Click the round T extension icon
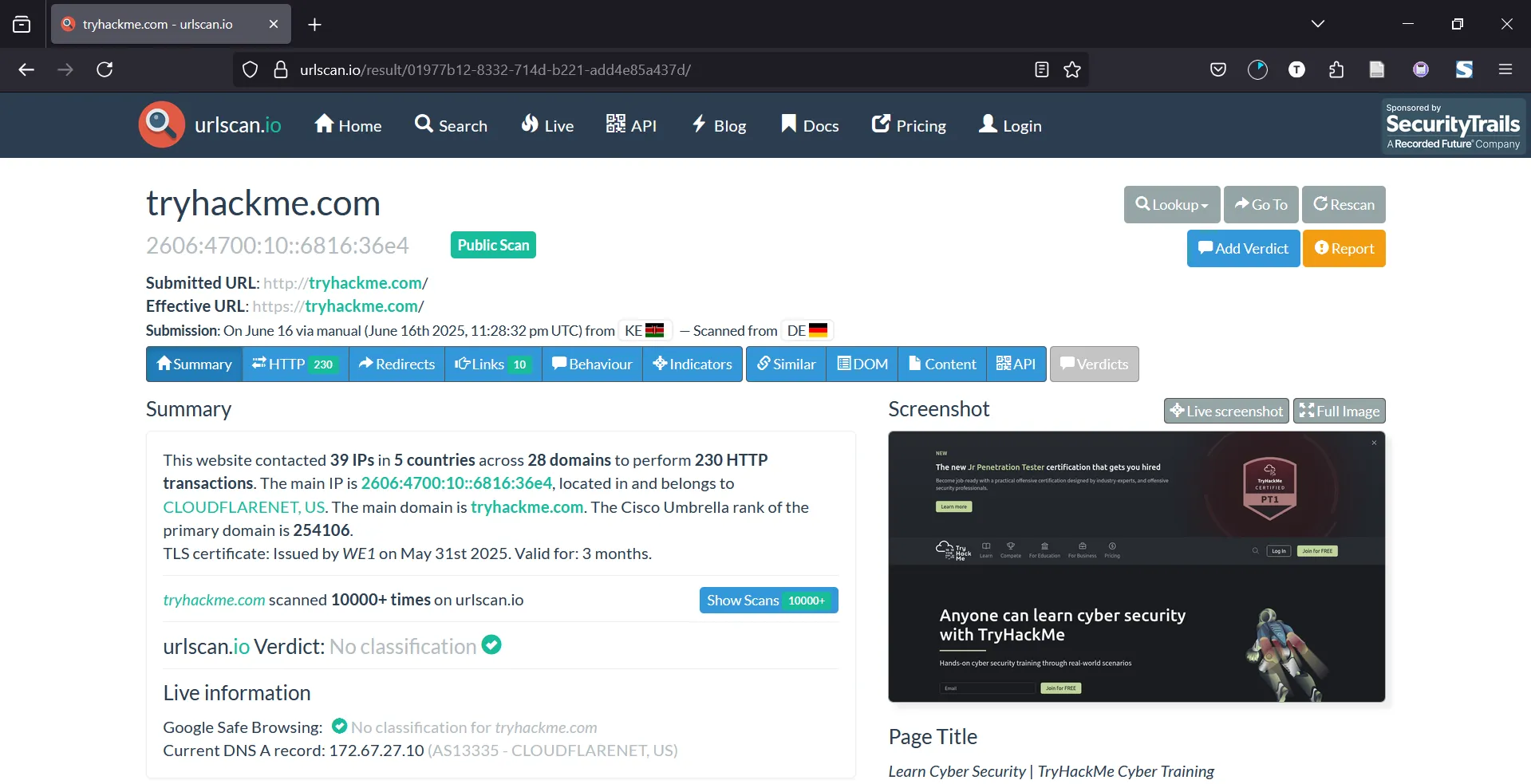The width and height of the screenshot is (1531, 784). [1296, 69]
